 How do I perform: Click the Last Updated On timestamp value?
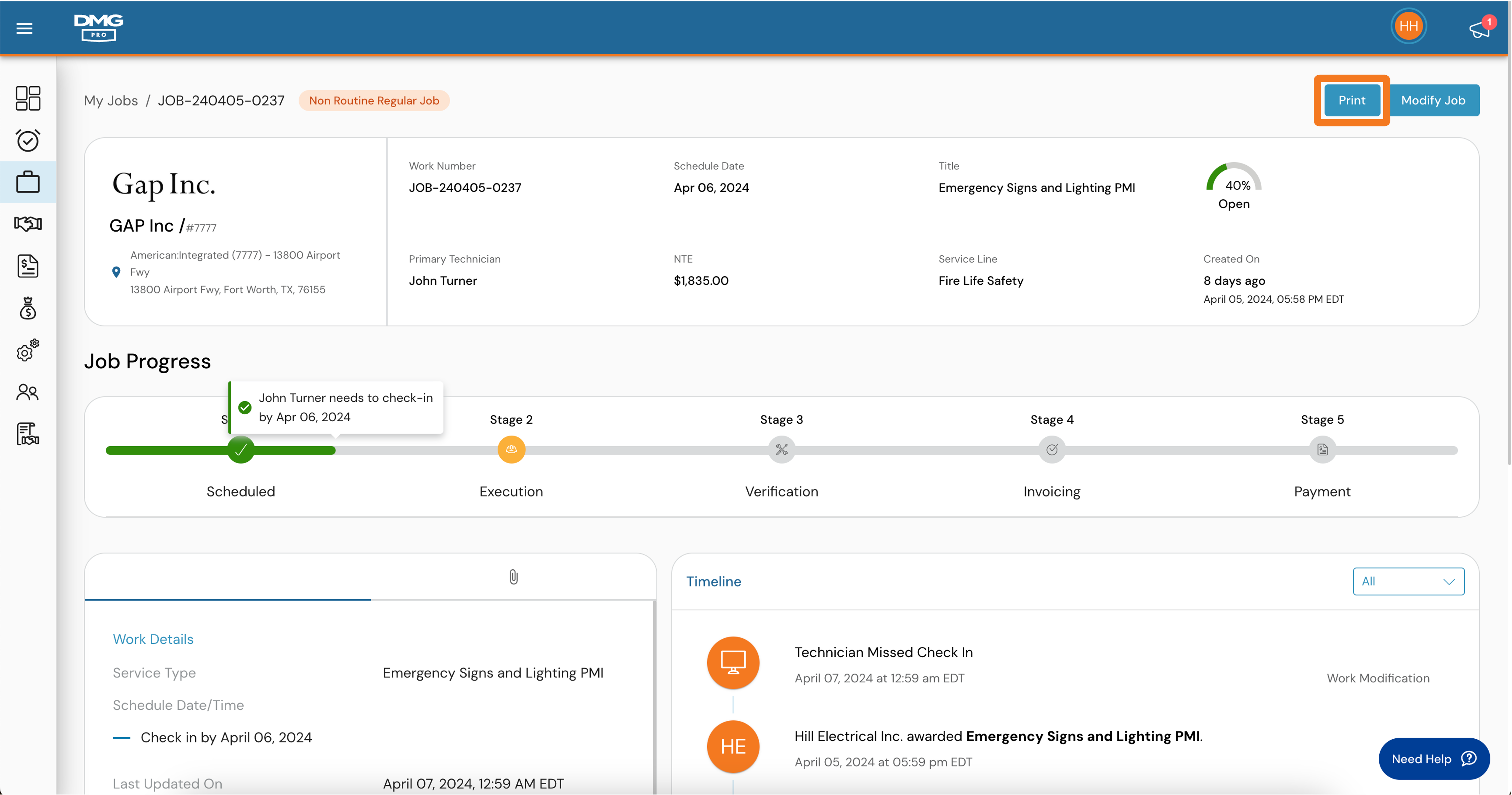(x=473, y=784)
